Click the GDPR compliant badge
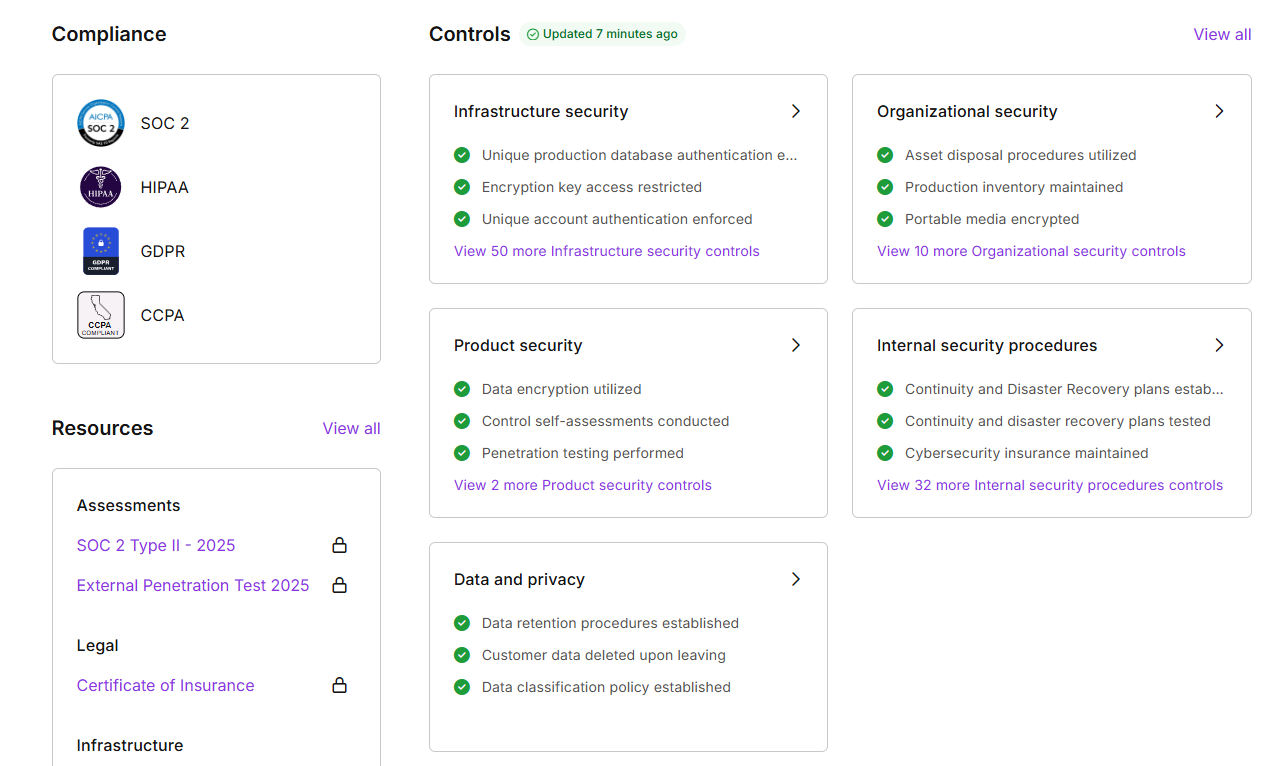 pyautogui.click(x=100, y=250)
